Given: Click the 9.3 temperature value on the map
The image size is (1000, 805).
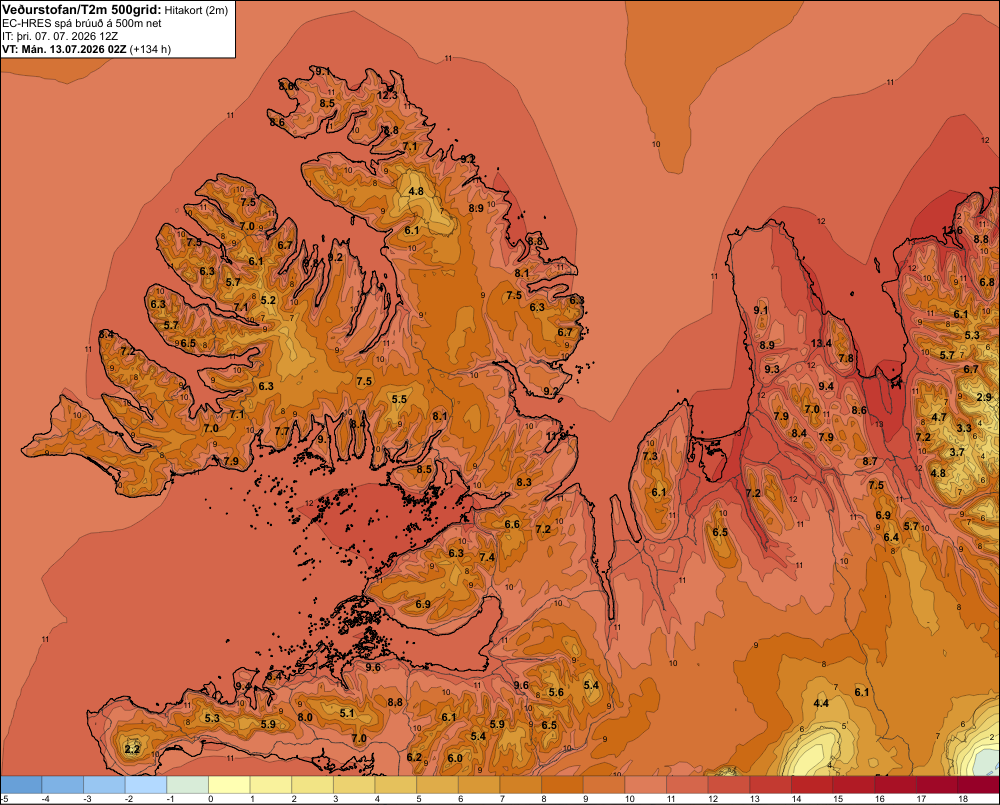Looking at the screenshot, I should click(x=772, y=369).
